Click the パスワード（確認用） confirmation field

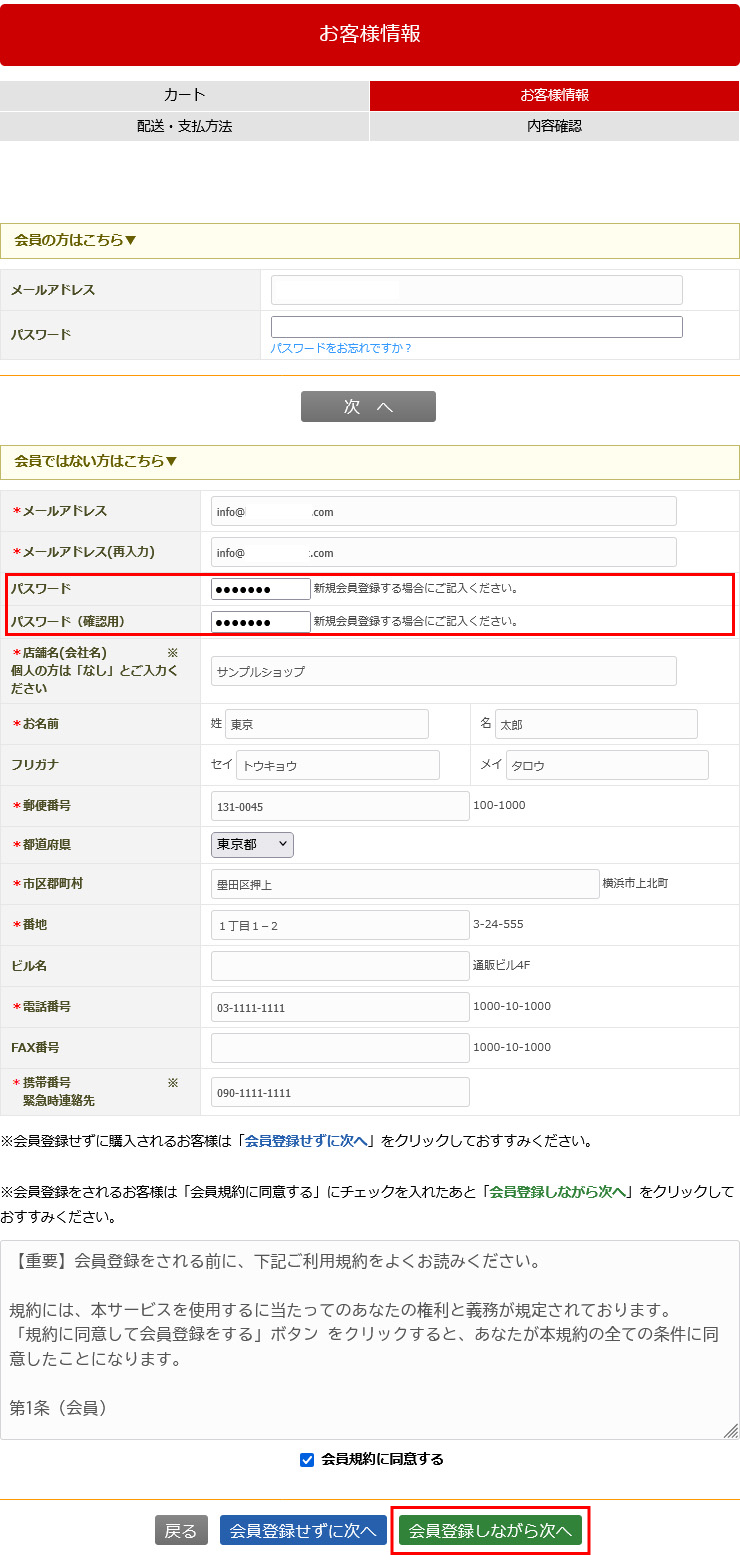261,622
